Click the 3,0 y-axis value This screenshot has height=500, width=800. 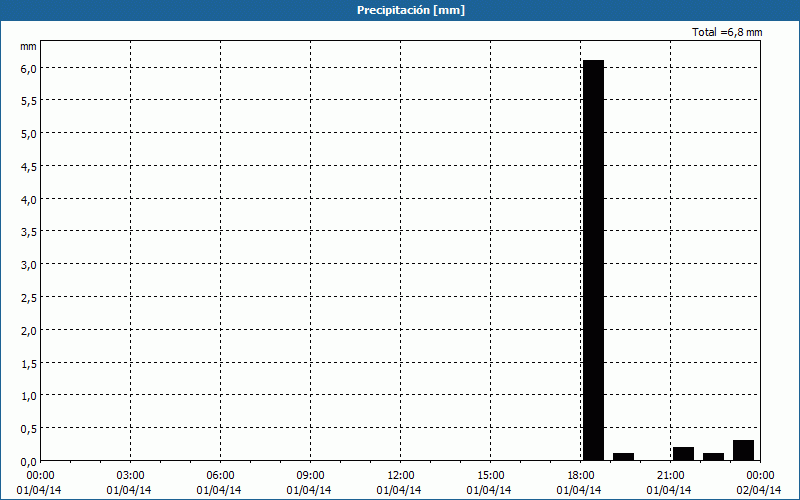29,265
